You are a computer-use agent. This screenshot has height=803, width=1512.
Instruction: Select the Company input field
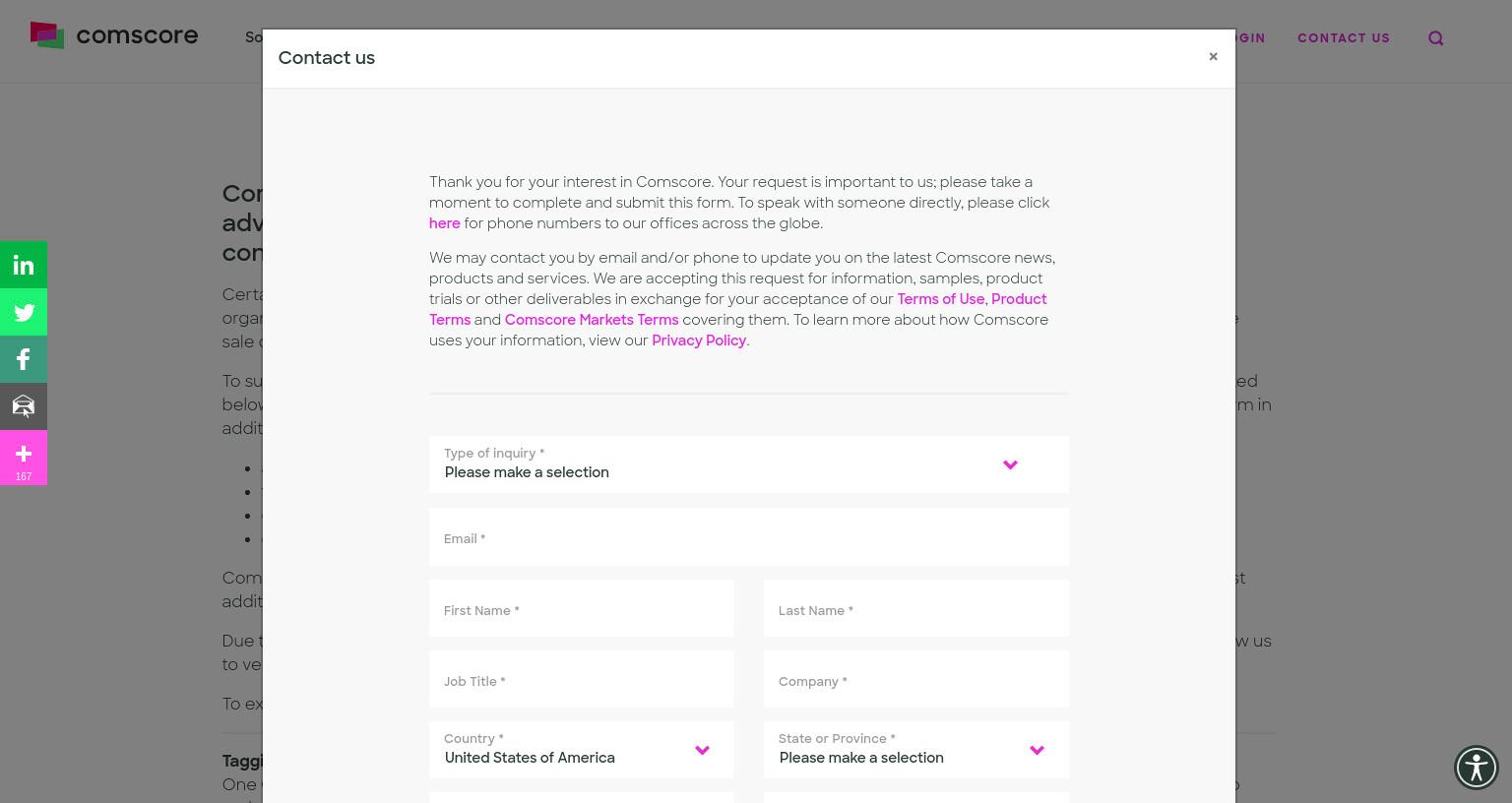(916, 679)
